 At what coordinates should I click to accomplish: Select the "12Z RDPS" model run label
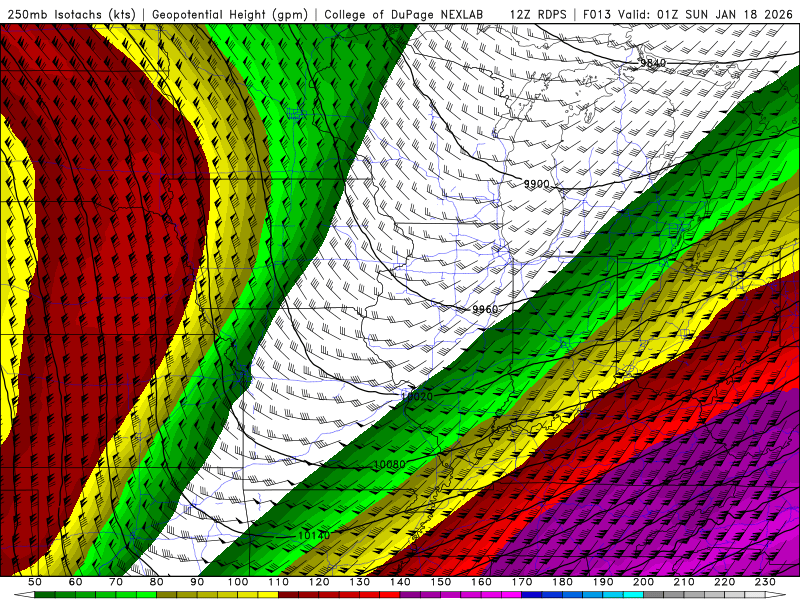click(538, 15)
